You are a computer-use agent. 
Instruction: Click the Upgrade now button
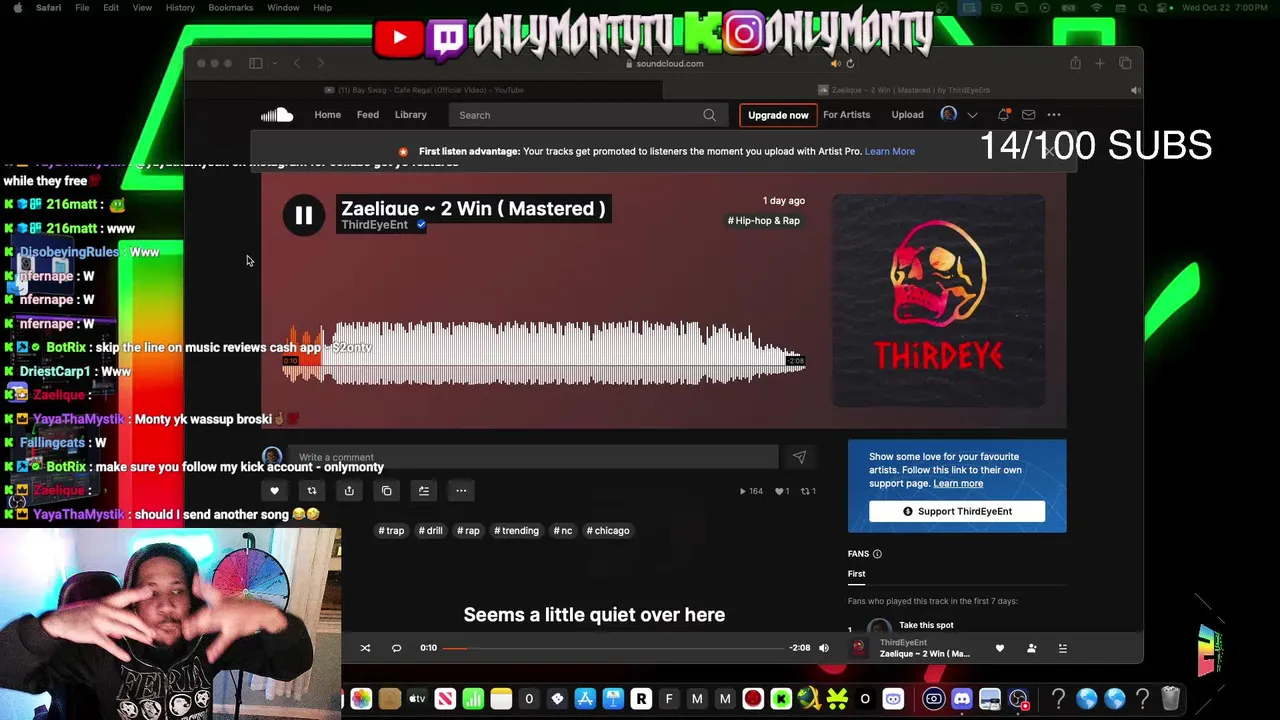coord(778,115)
